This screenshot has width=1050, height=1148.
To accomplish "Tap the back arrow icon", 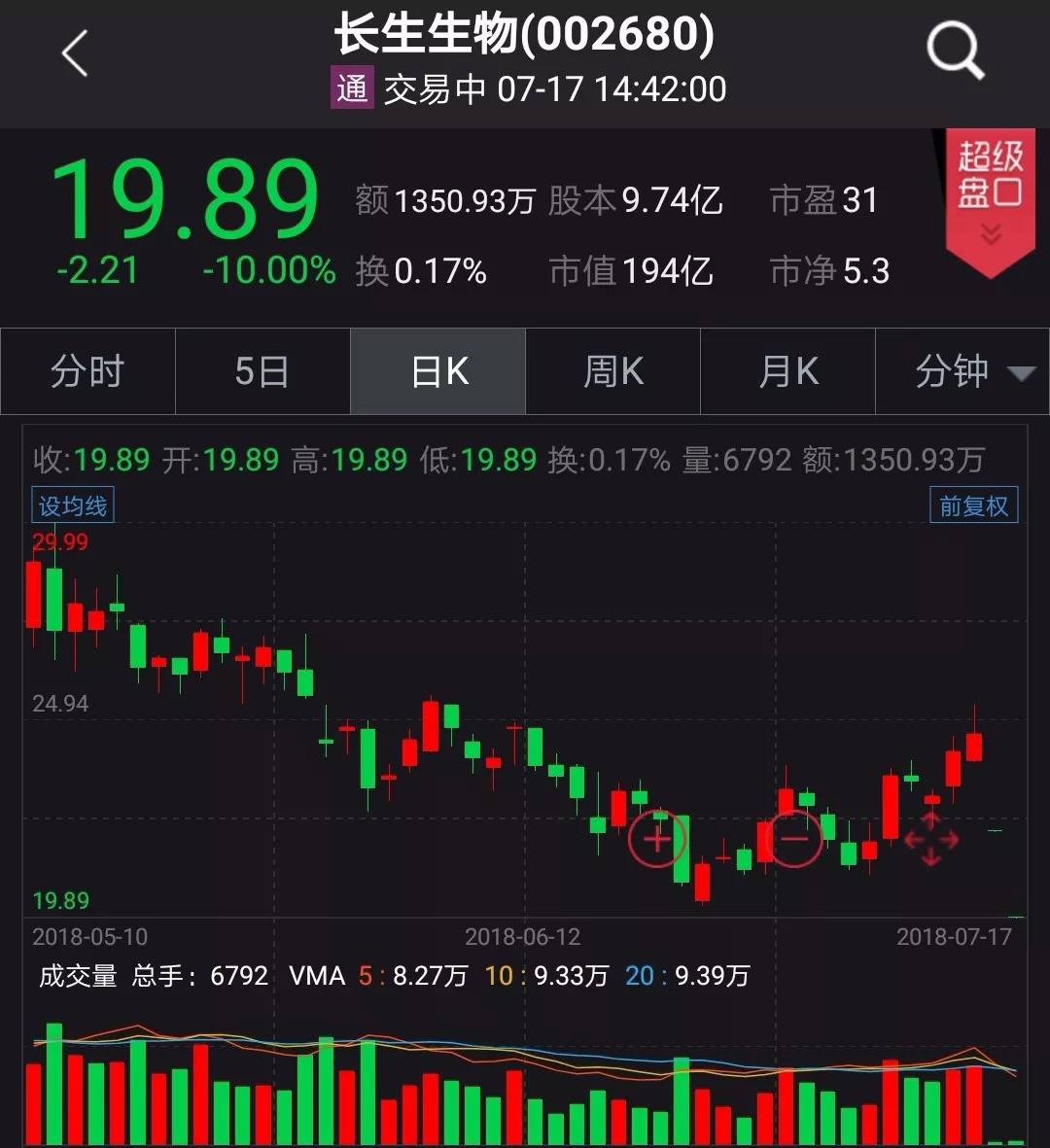I will coord(75,52).
